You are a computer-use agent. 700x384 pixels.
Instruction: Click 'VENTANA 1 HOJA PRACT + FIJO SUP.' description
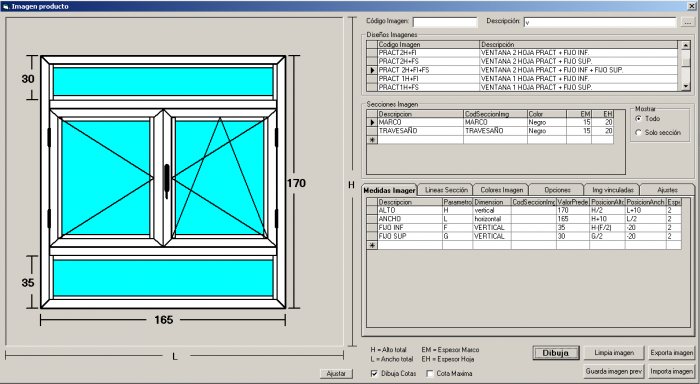pos(536,88)
